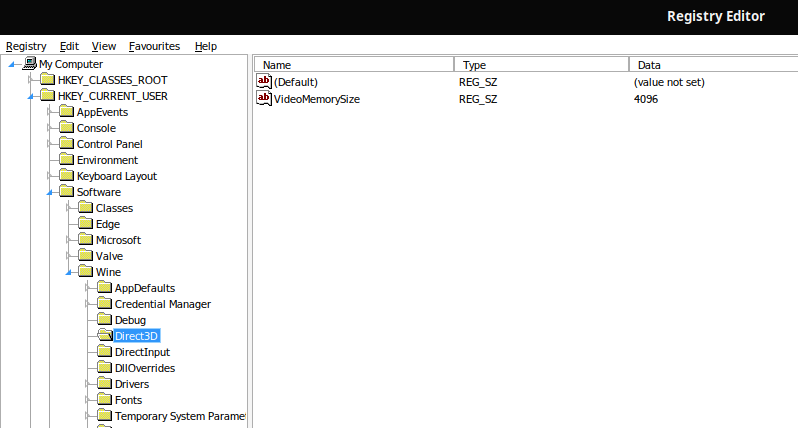Expand the Valve key
This screenshot has width=798, height=428.
[x=68, y=256]
